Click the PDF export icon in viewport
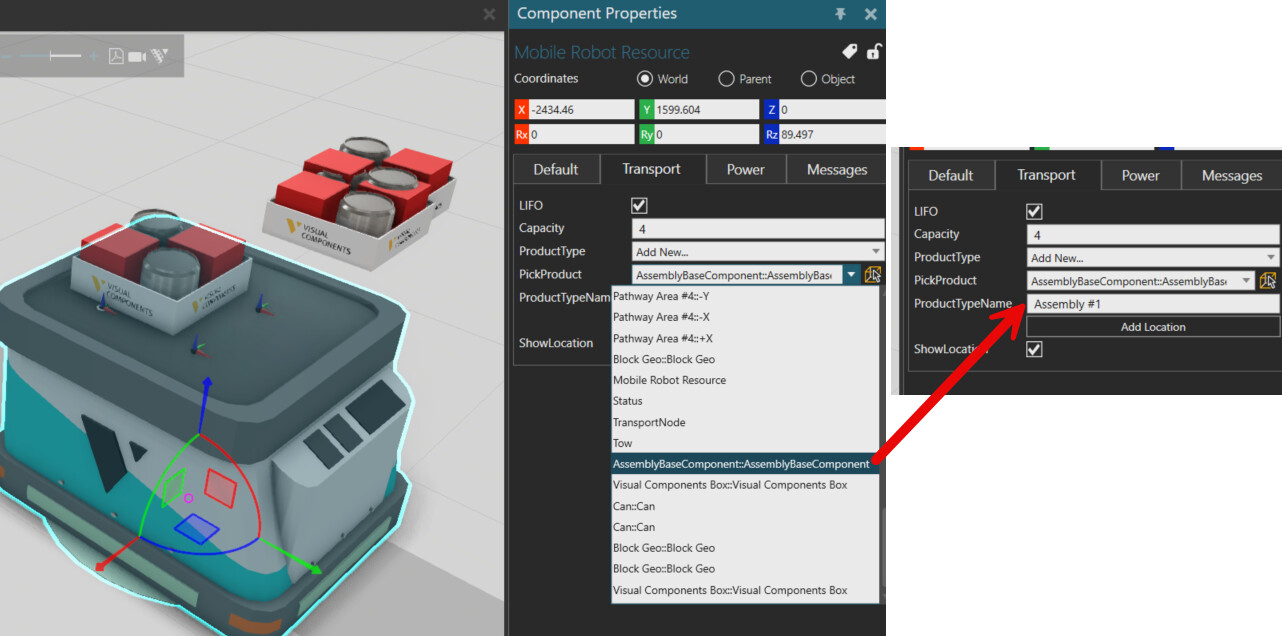The height and width of the screenshot is (636, 1282). tap(116, 56)
